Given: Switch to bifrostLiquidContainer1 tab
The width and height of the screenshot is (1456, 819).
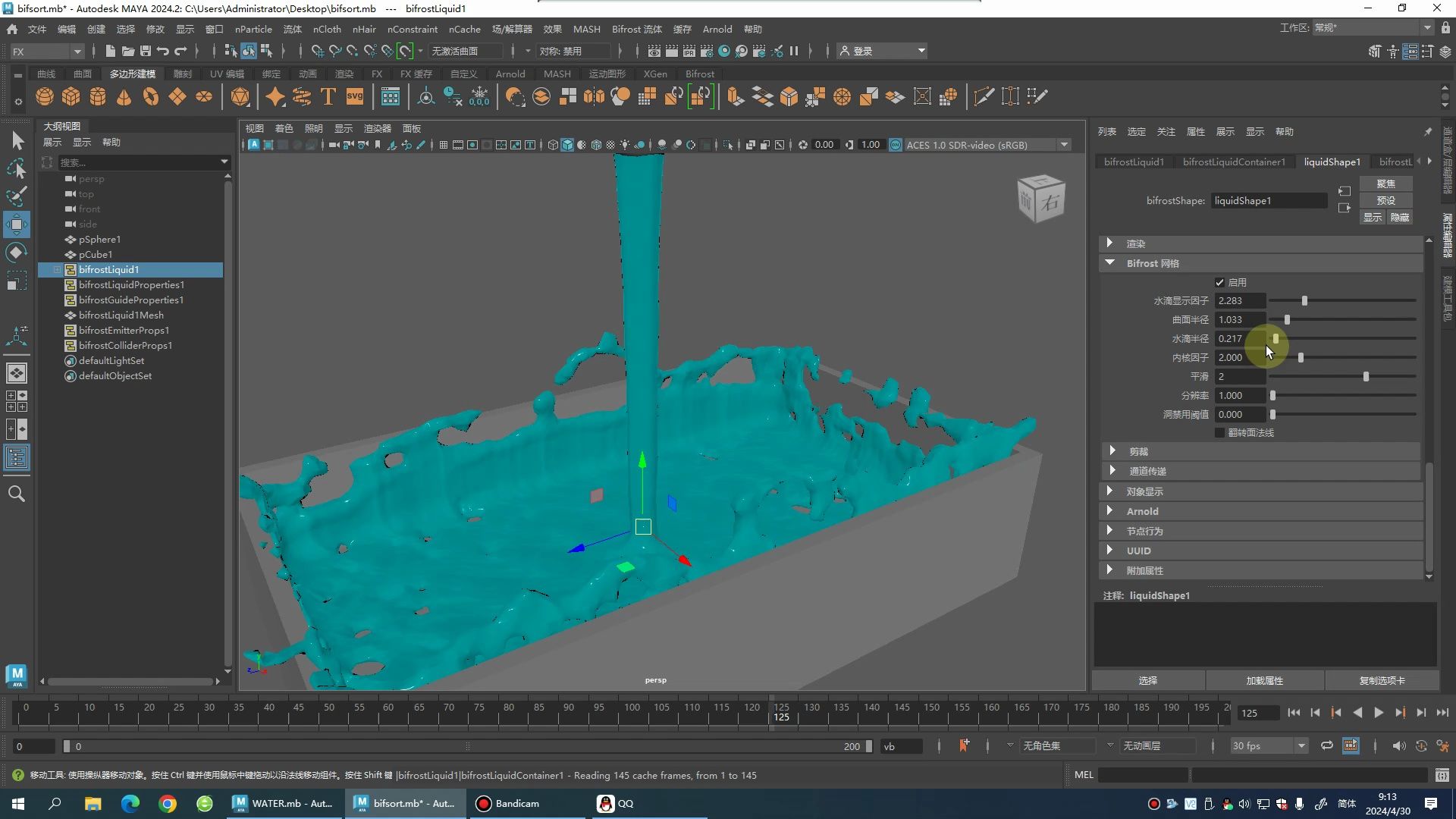Looking at the screenshot, I should click(x=1233, y=162).
